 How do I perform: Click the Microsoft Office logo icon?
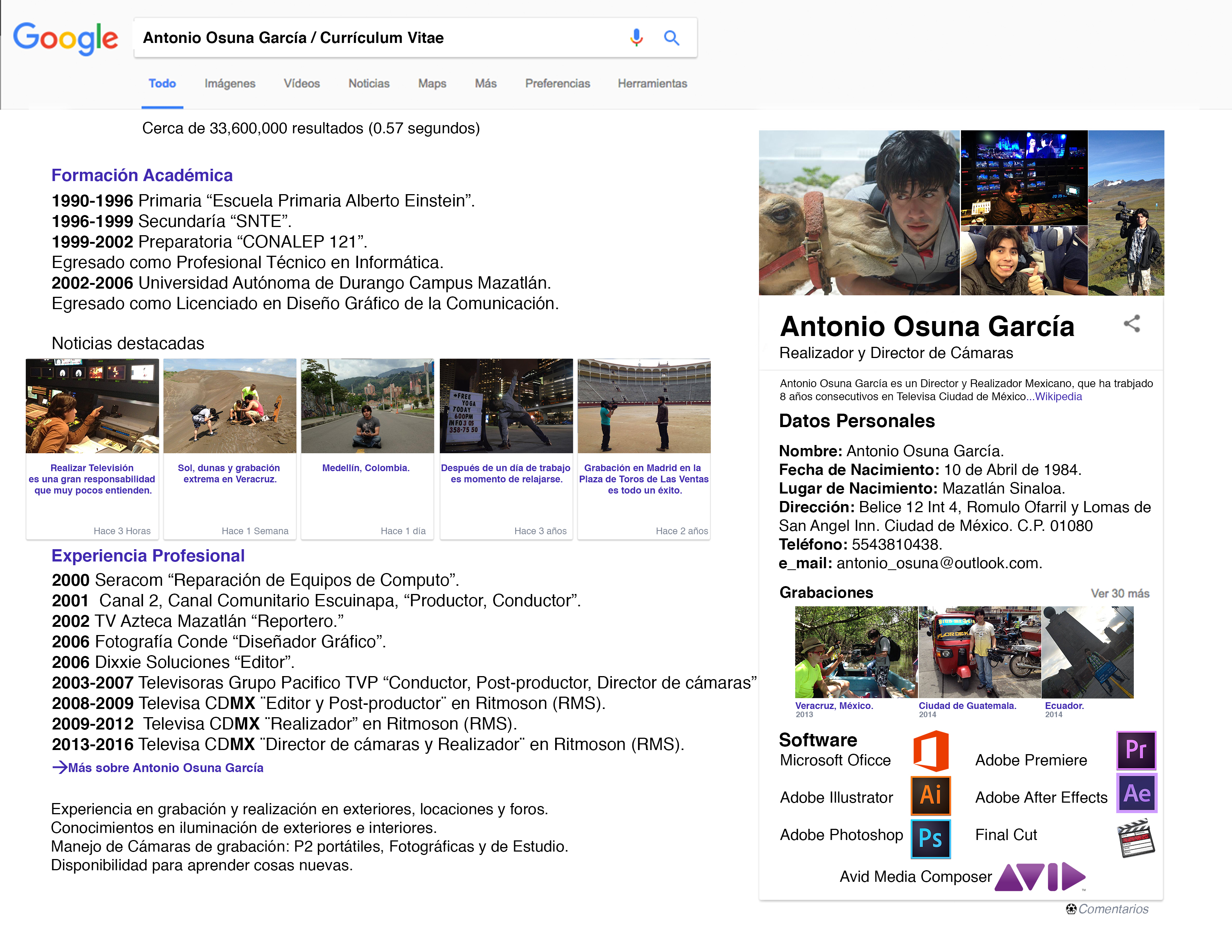tap(931, 751)
